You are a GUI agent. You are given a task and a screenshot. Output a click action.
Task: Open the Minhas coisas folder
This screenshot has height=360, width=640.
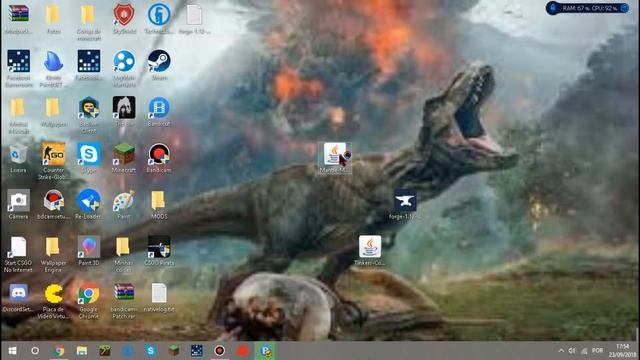[123, 247]
